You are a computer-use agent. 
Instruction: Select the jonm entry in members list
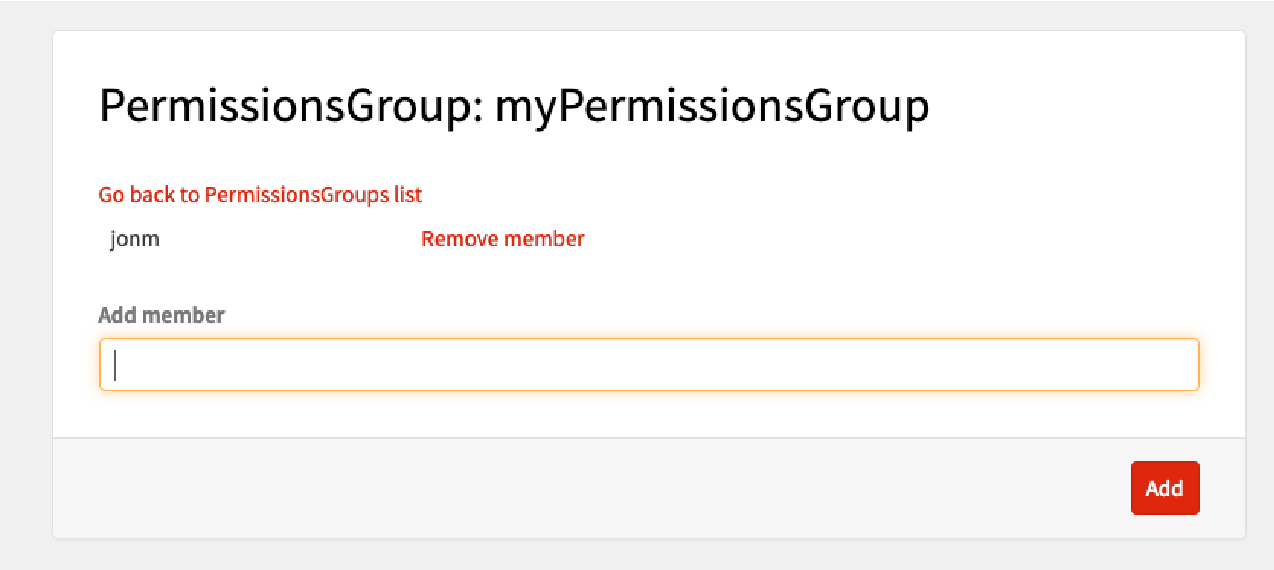click(x=134, y=240)
